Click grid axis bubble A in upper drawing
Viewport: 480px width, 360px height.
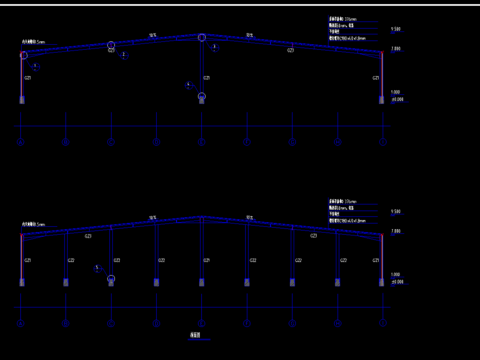[21, 142]
